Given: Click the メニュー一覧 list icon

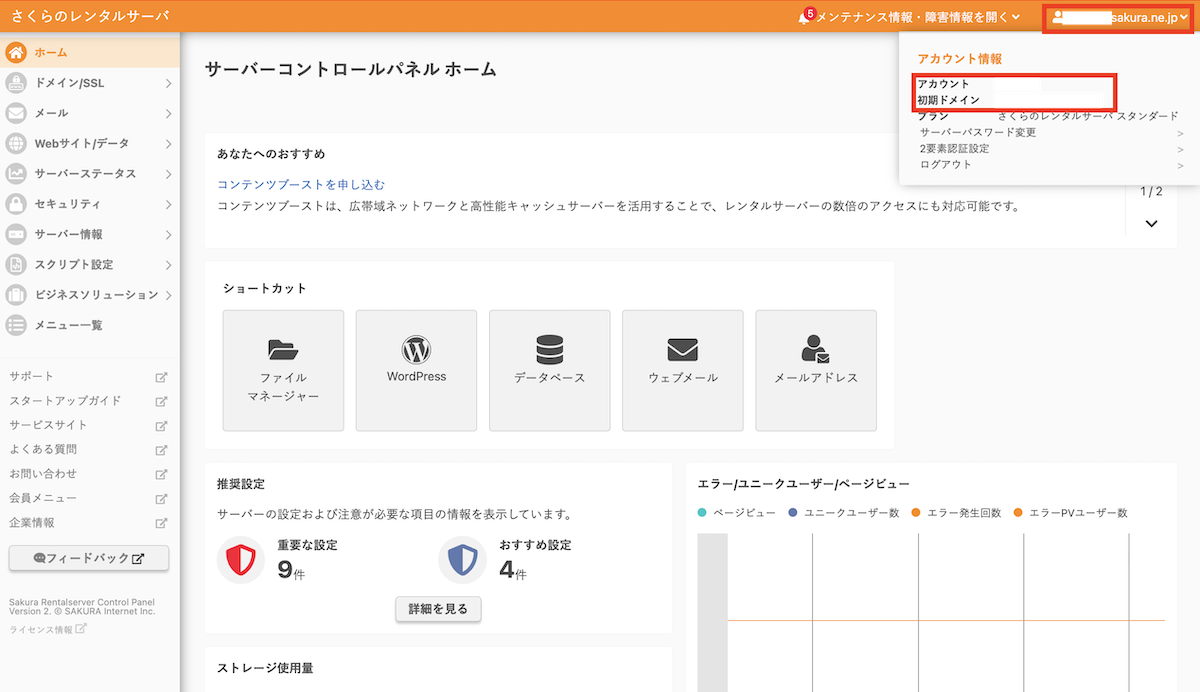Looking at the screenshot, I should tap(16, 325).
